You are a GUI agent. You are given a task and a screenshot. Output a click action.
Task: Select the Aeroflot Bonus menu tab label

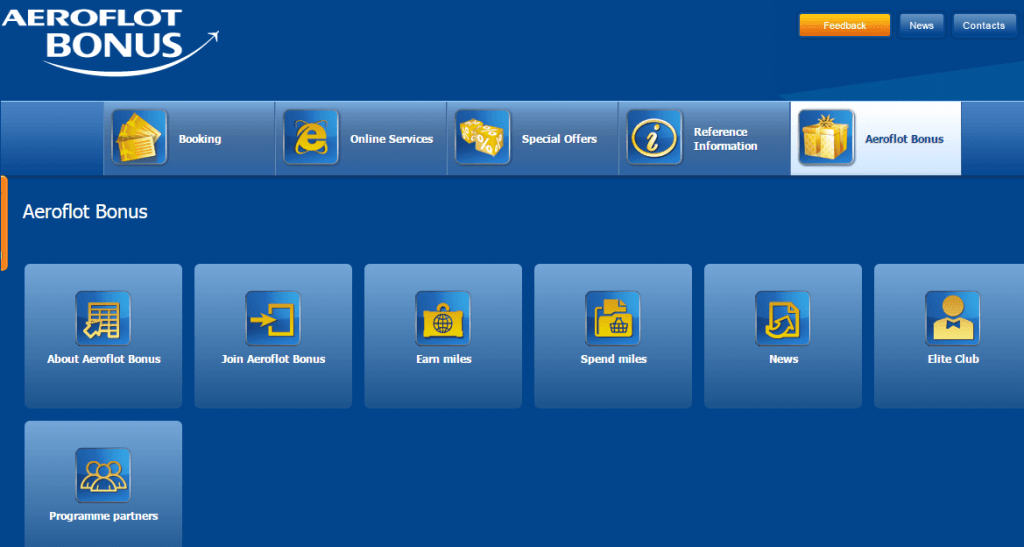coord(904,139)
